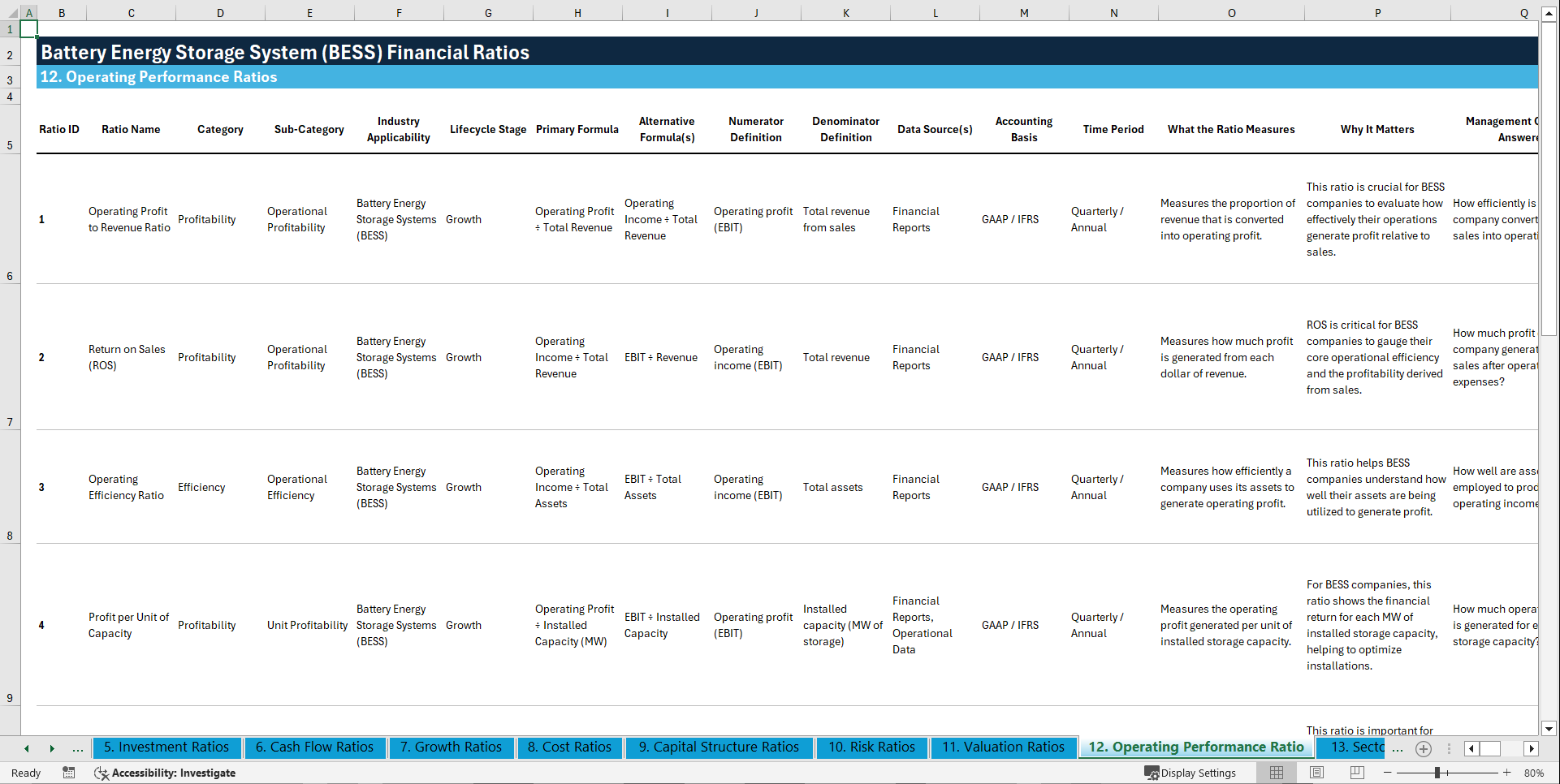Screen dimensions: 1560x784
Task: Enable Page Break Preview view icon
Action: point(1357,773)
